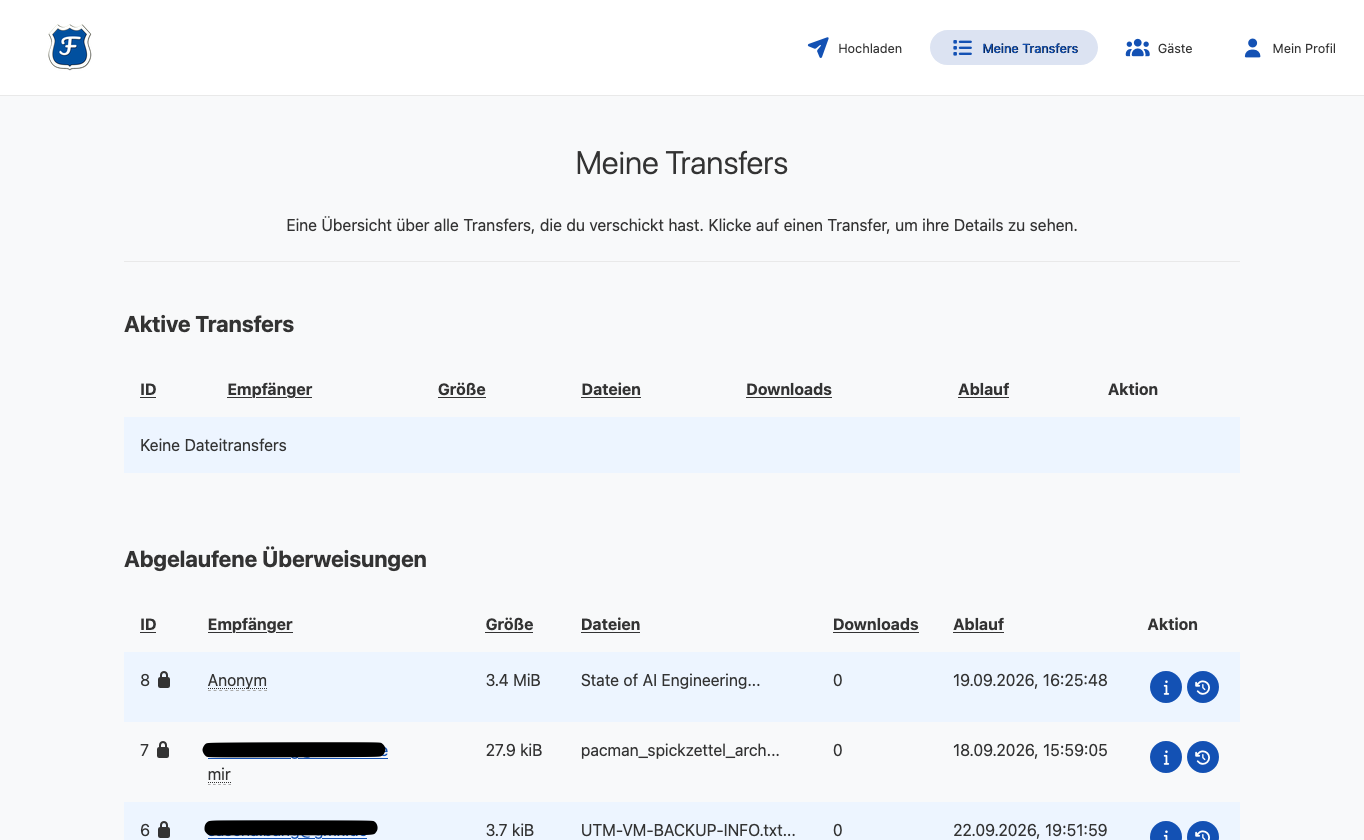The image size is (1364, 840).
Task: Show info for transfer 8
Action: (1166, 687)
